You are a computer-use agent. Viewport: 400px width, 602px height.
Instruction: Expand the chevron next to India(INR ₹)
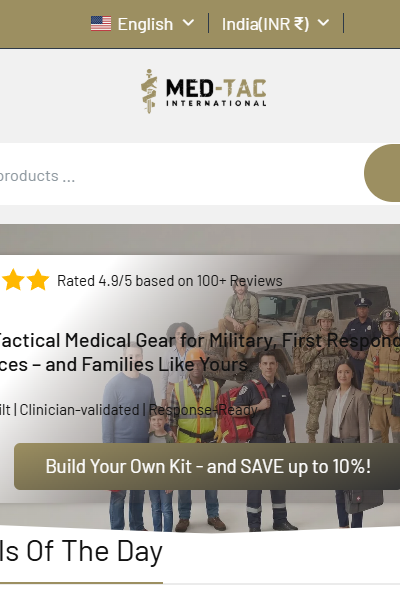click(324, 23)
